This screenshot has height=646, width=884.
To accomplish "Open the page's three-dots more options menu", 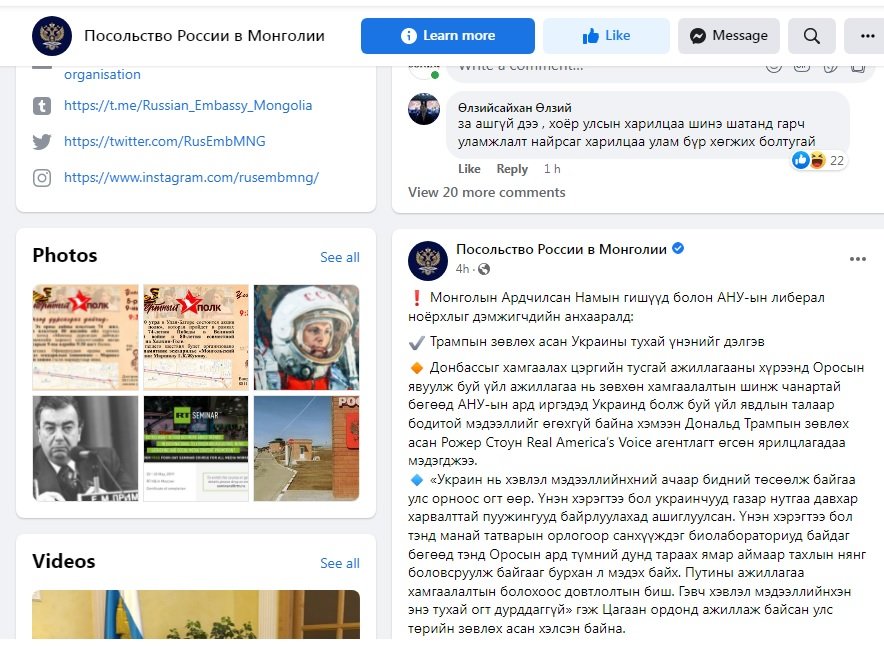I will (867, 36).
